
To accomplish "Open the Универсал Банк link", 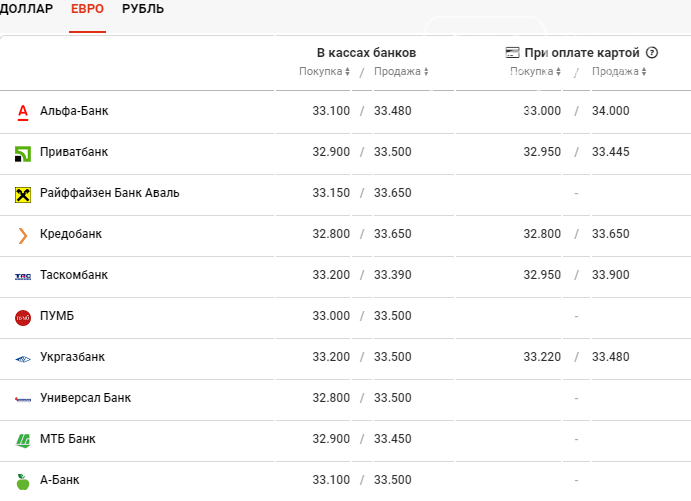I will 85,398.
